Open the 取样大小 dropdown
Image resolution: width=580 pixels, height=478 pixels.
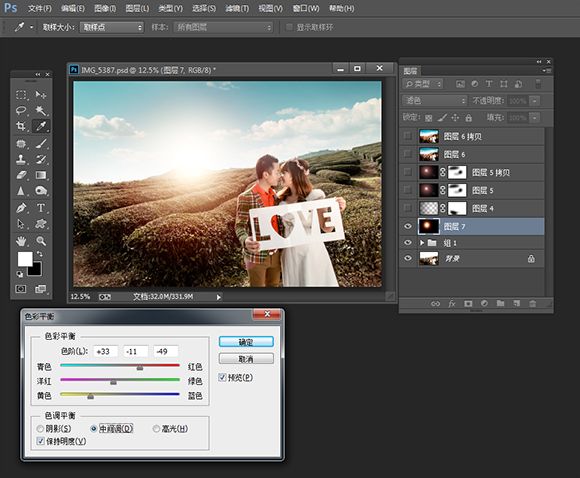coord(112,27)
